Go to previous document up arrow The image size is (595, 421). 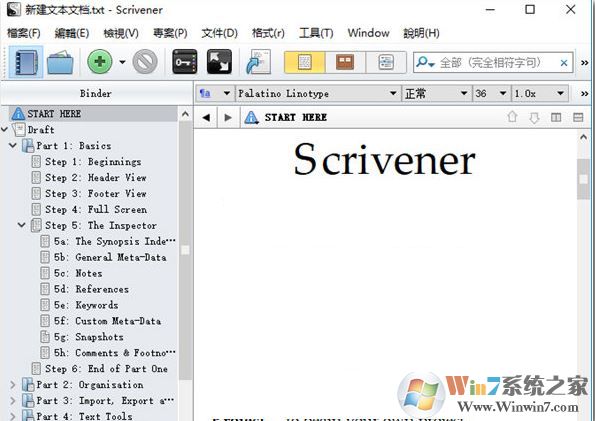[x=512, y=117]
